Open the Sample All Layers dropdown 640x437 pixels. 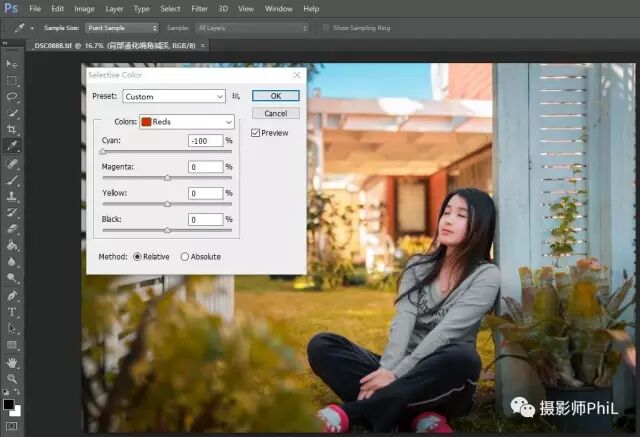click(x=252, y=28)
